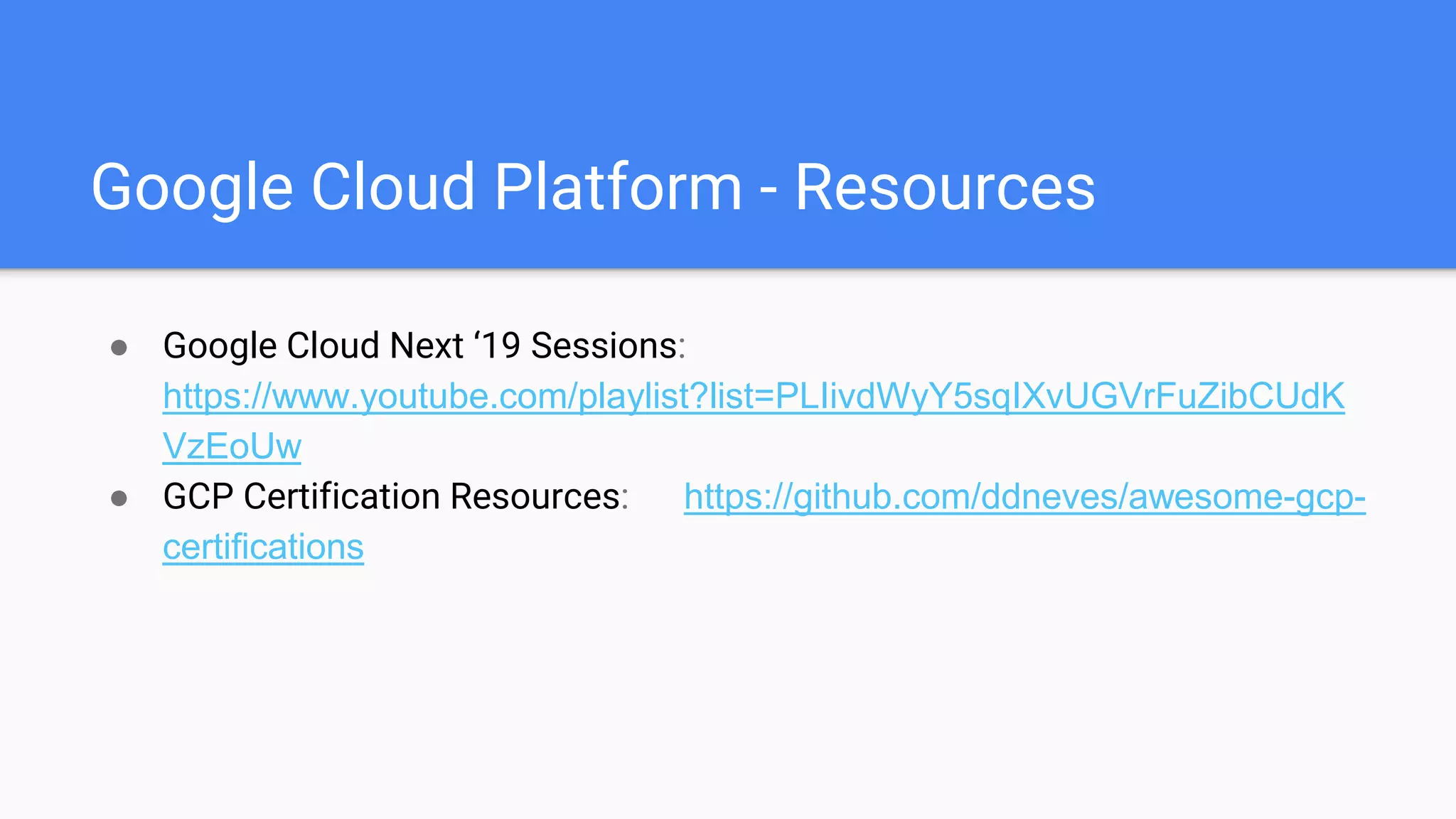Click the slide title "Google Cloud Platform - Resources"
This screenshot has width=1456, height=819.
(593, 187)
